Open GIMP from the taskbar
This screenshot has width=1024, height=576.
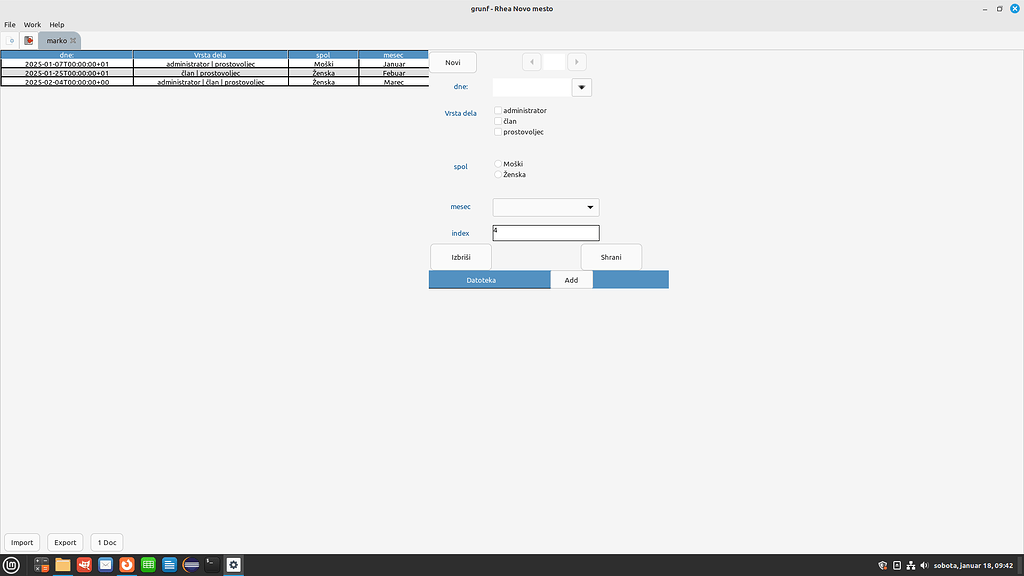click(84, 564)
